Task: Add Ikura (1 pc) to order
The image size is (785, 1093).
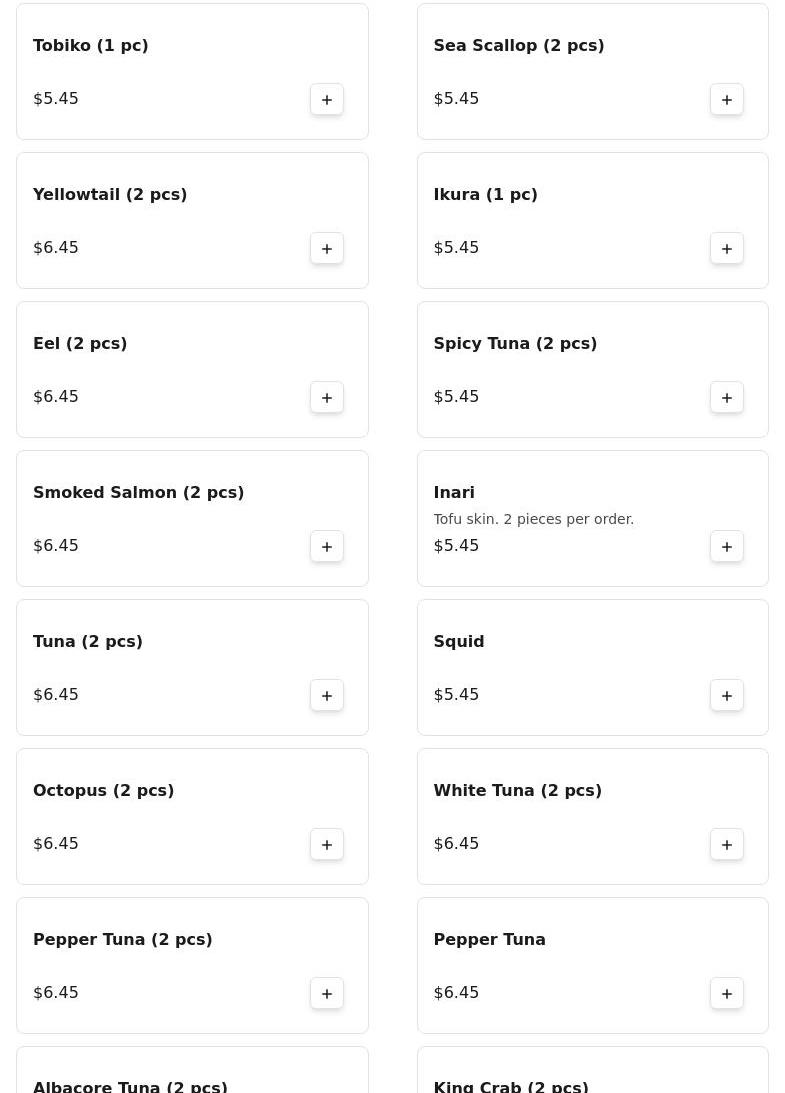Action: (727, 248)
